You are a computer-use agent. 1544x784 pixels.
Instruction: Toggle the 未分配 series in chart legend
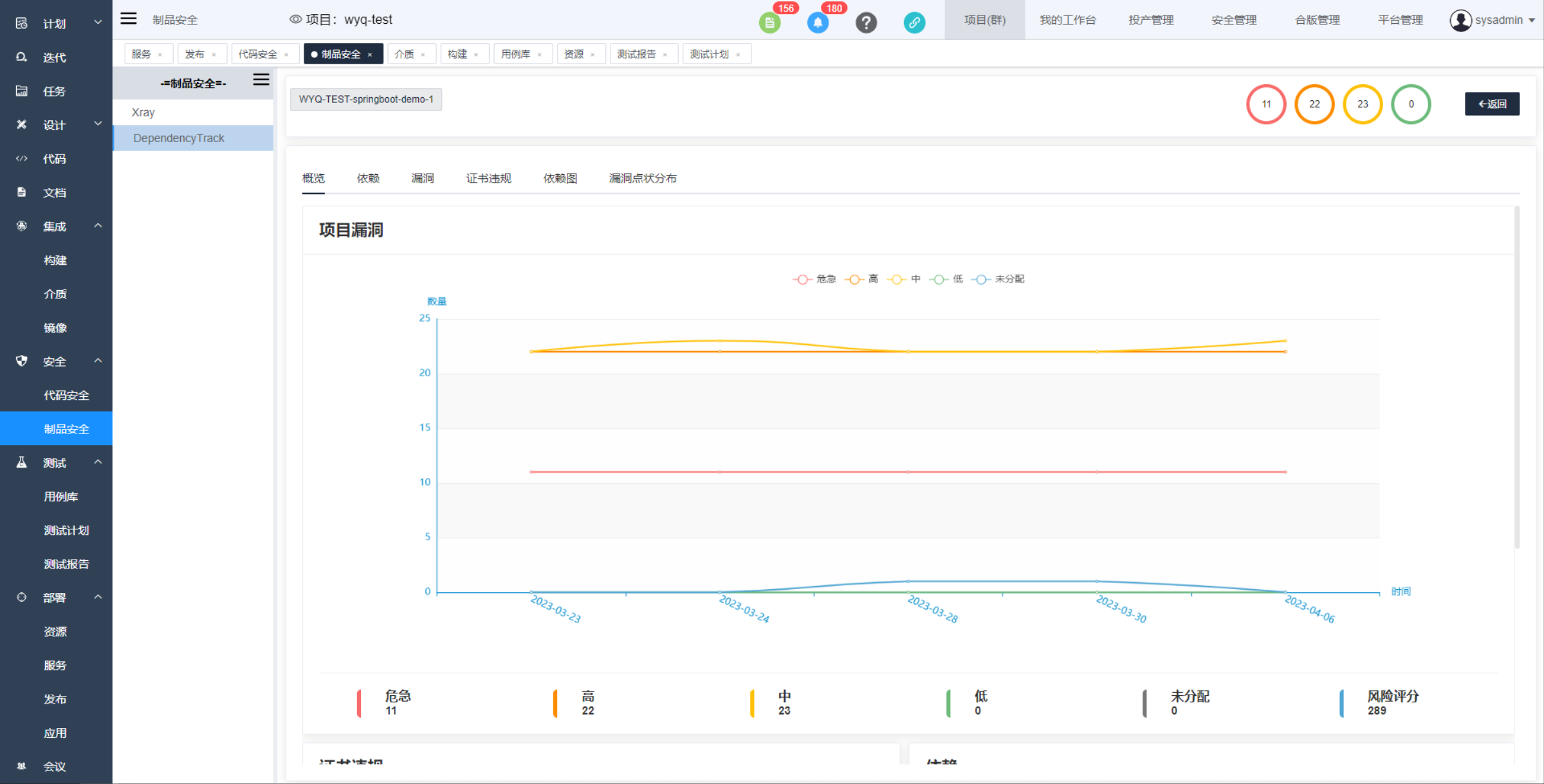[997, 279]
